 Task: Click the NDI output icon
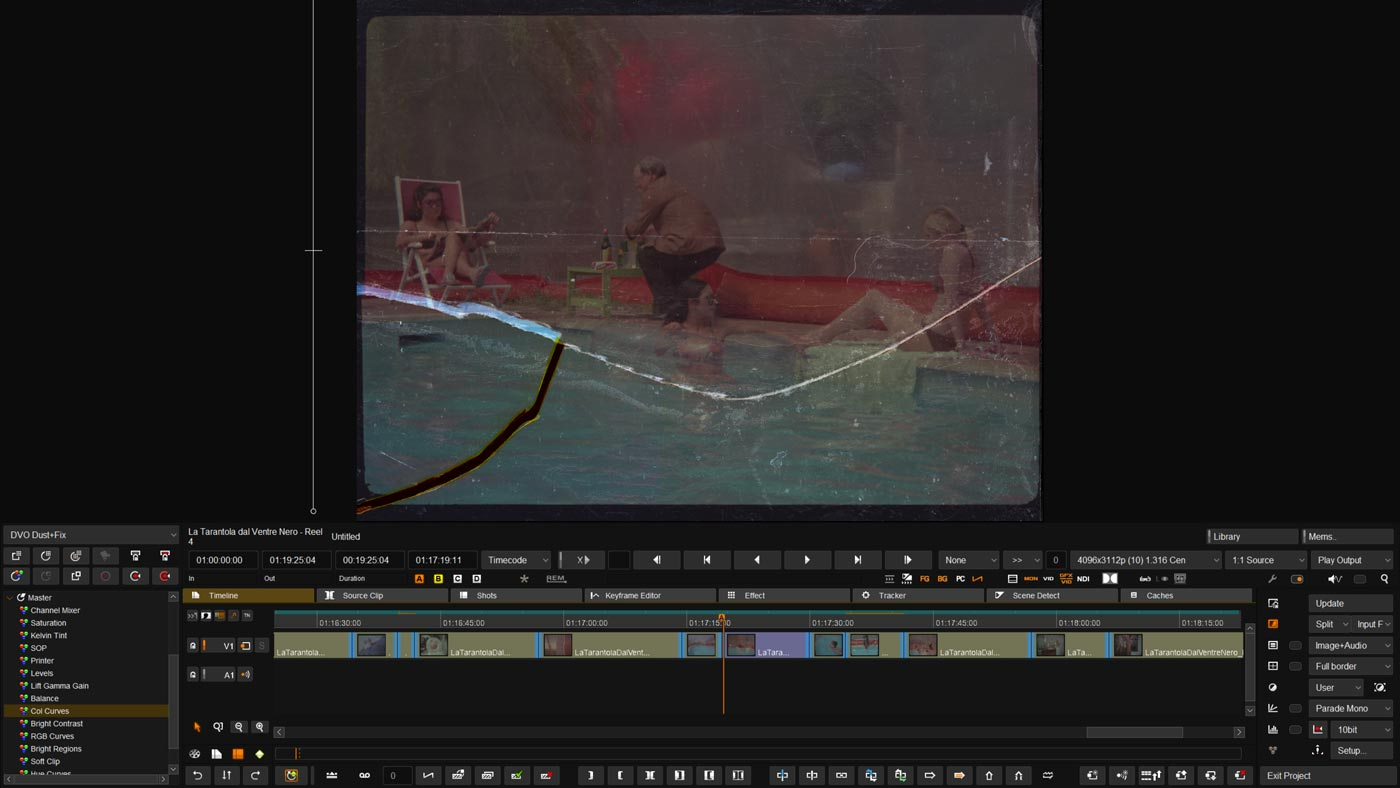[1083, 579]
